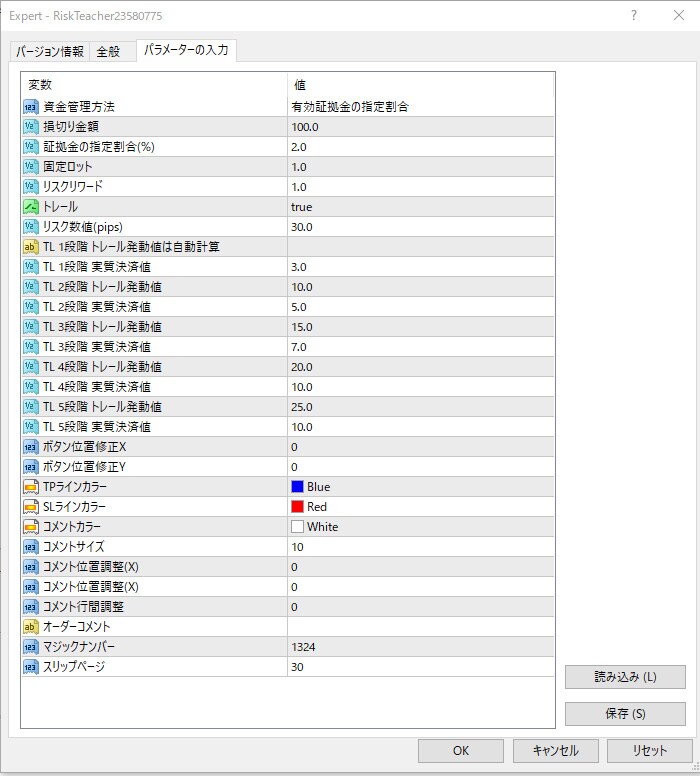Click the icon beside TL 4段階 トレール発動値
700x776 pixels.
pyautogui.click(x=31, y=367)
